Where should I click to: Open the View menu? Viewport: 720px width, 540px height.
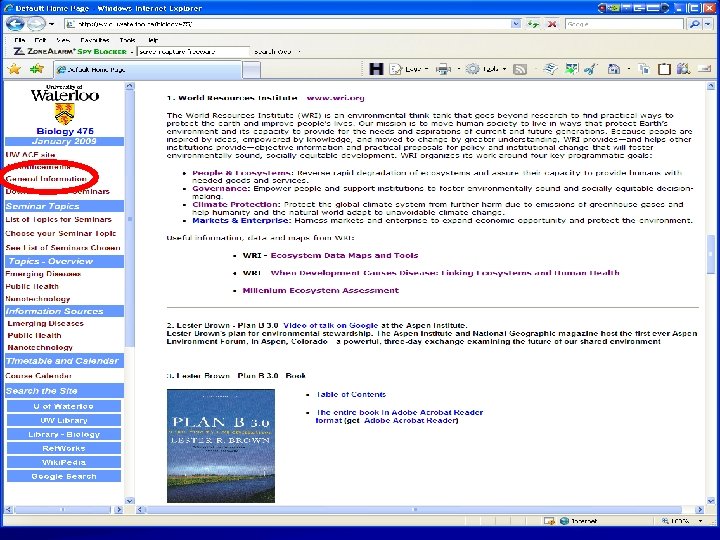point(63,40)
